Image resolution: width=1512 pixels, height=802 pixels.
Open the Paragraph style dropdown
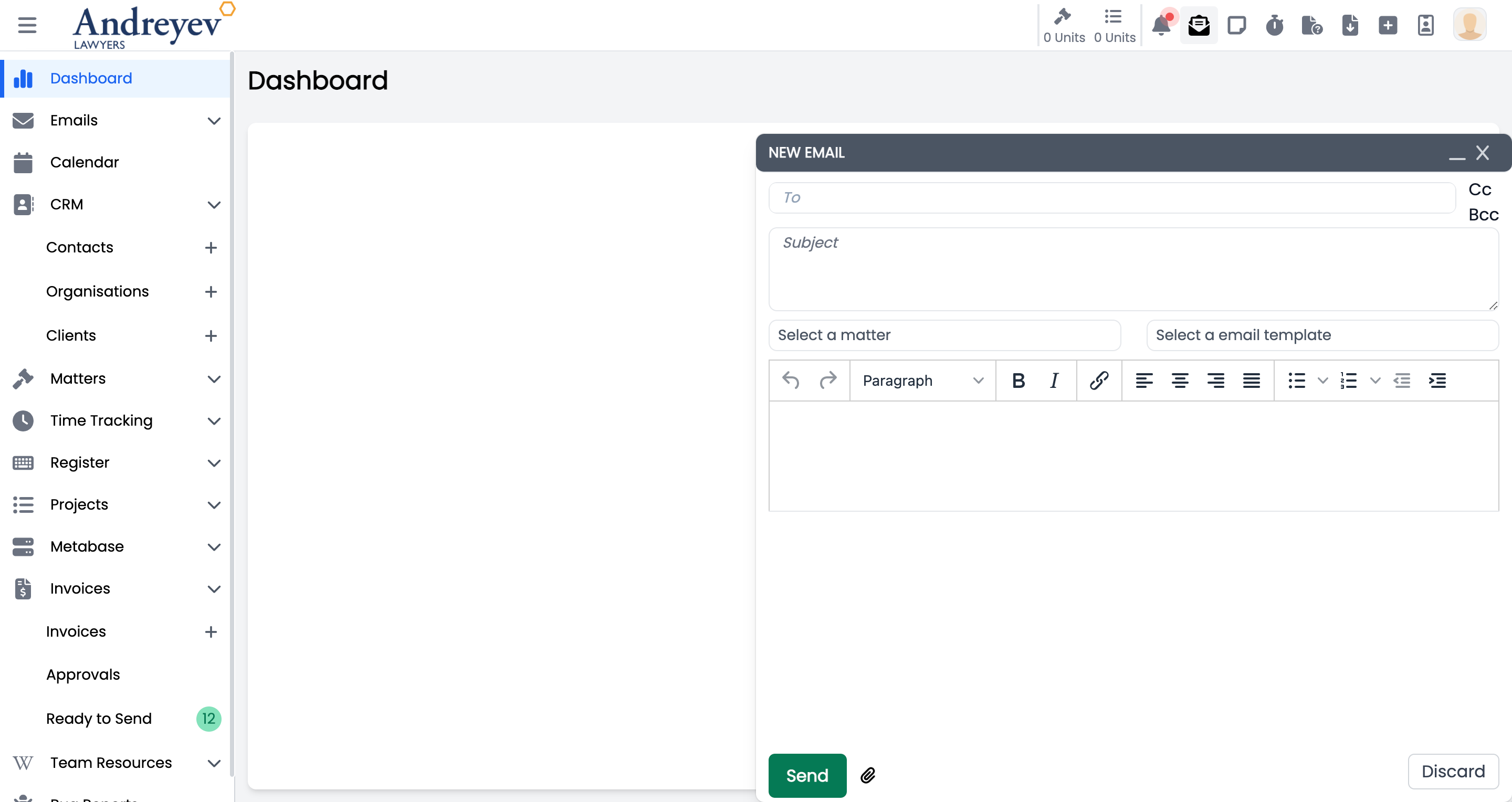(922, 381)
